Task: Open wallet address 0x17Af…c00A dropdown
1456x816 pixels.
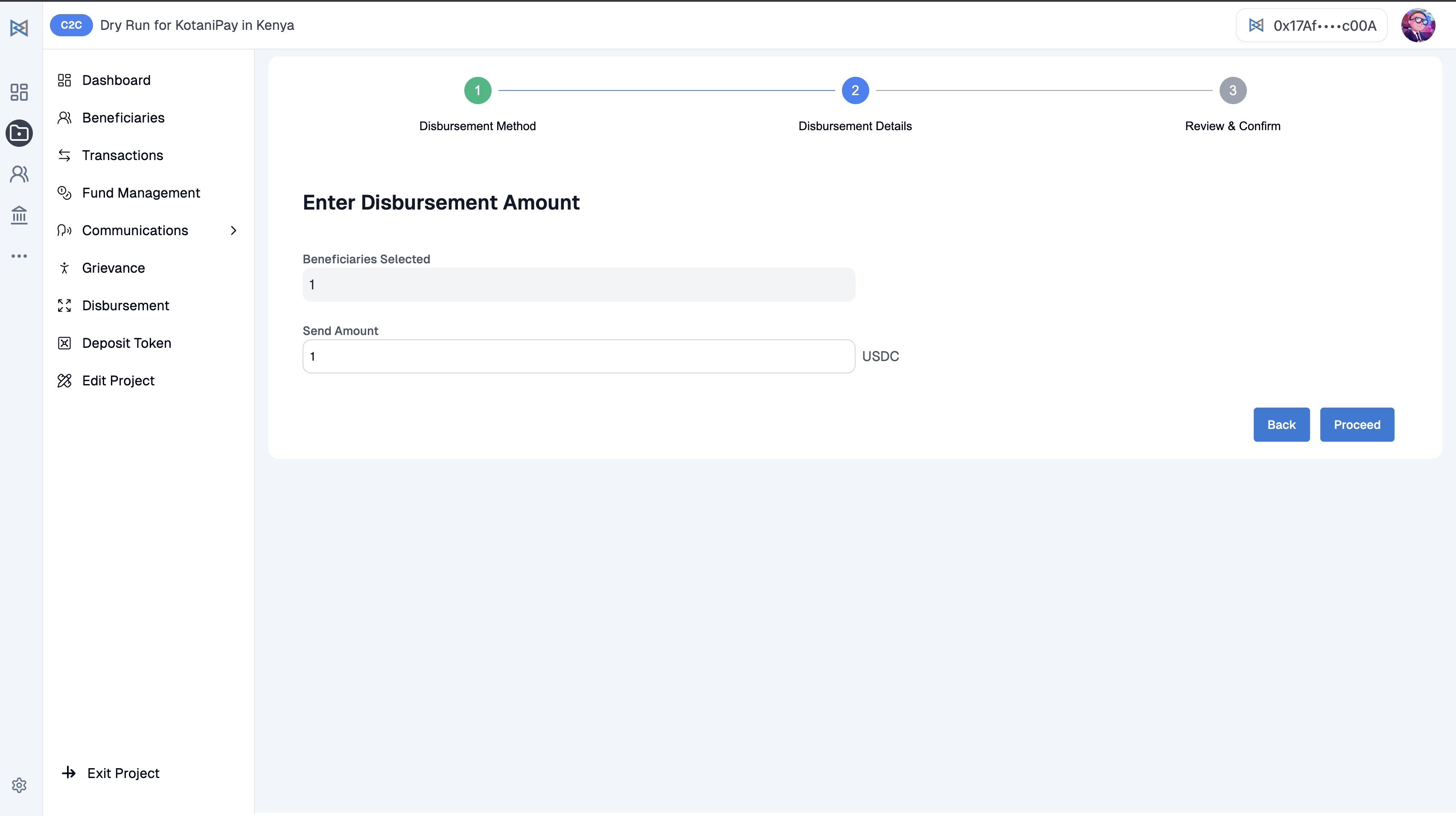Action: coord(1311,26)
